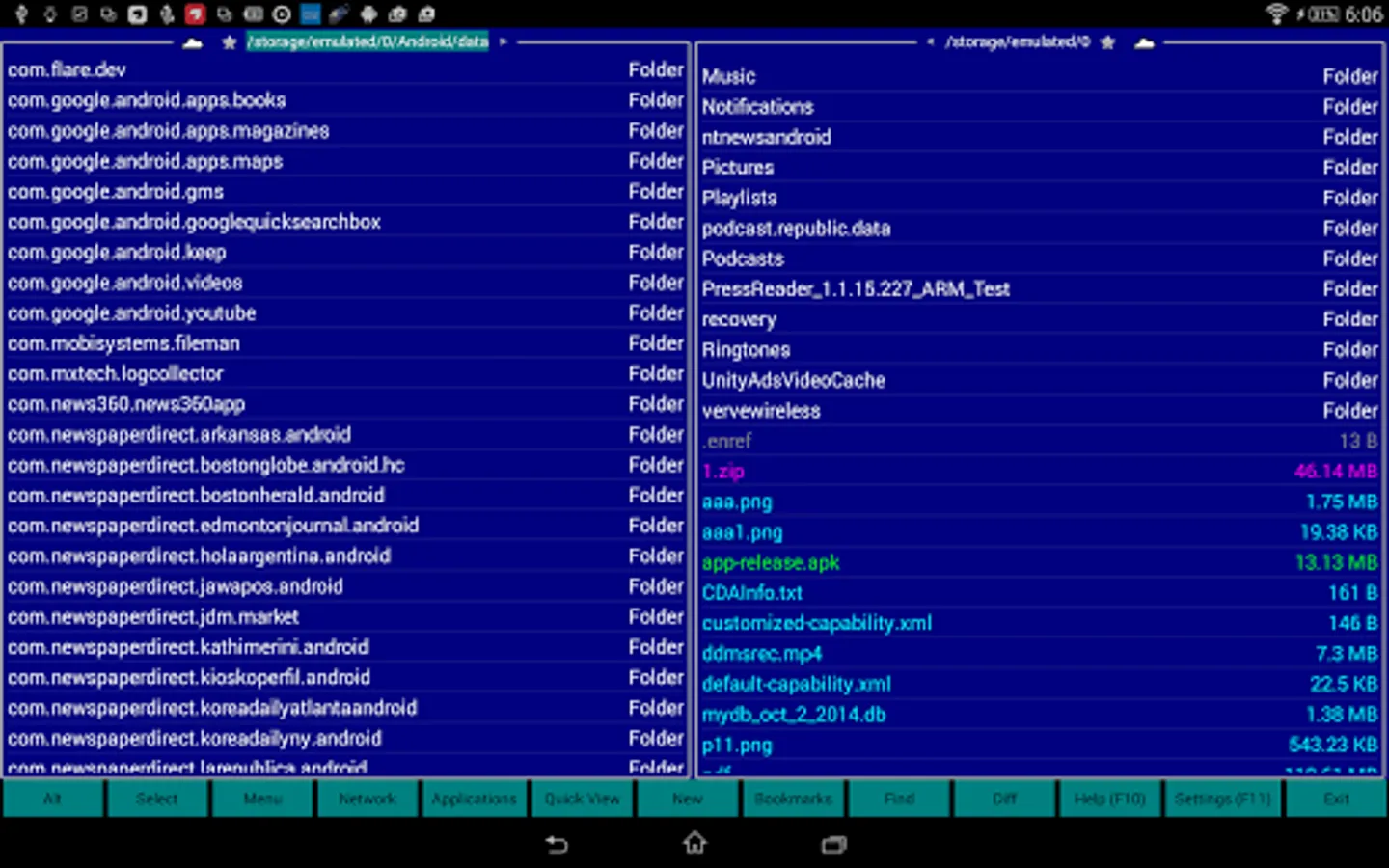This screenshot has height=868, width=1389.
Task: Select the Ringtones folder
Action: coord(1040,349)
